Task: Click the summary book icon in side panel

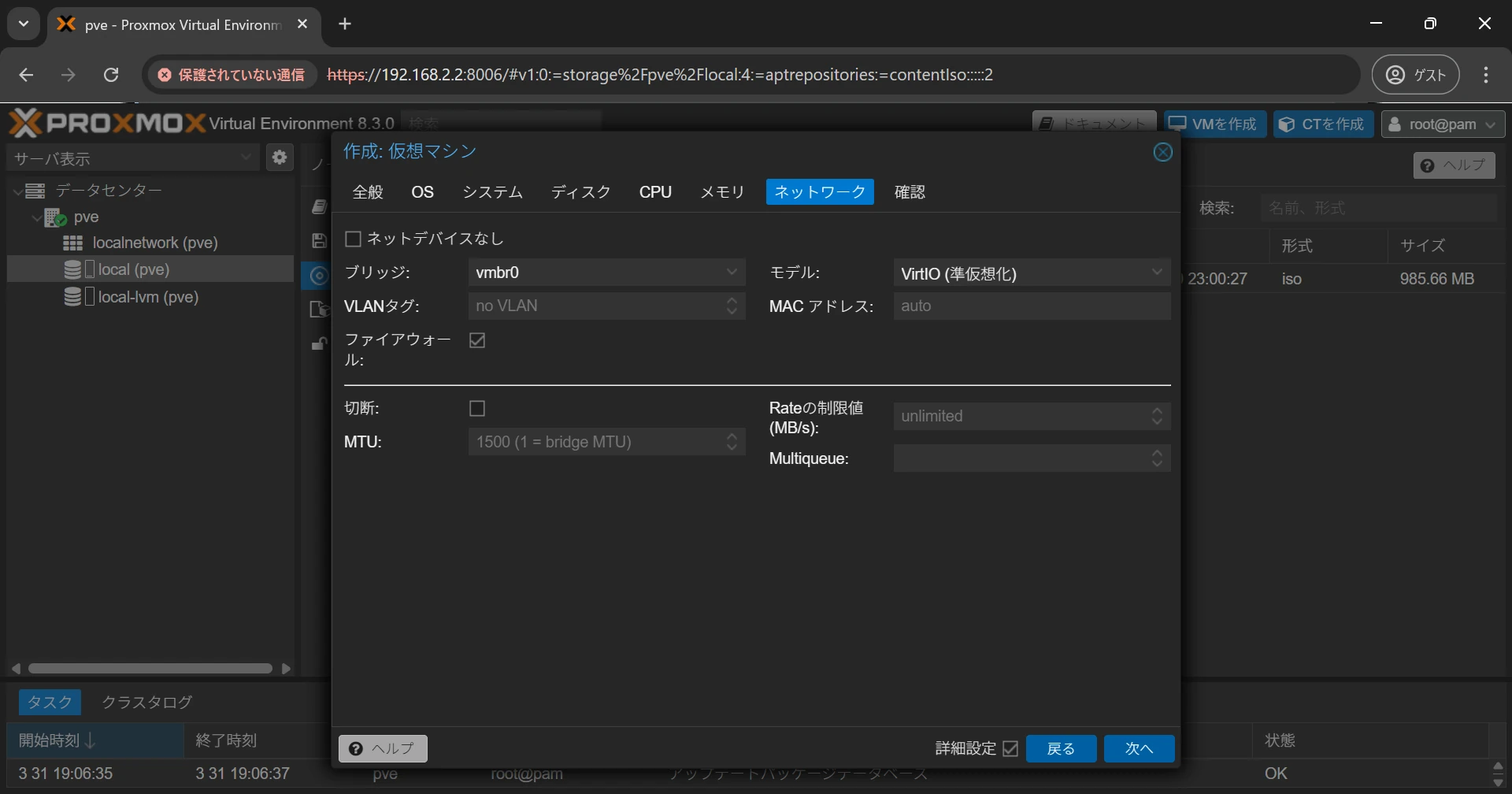Action: click(319, 206)
